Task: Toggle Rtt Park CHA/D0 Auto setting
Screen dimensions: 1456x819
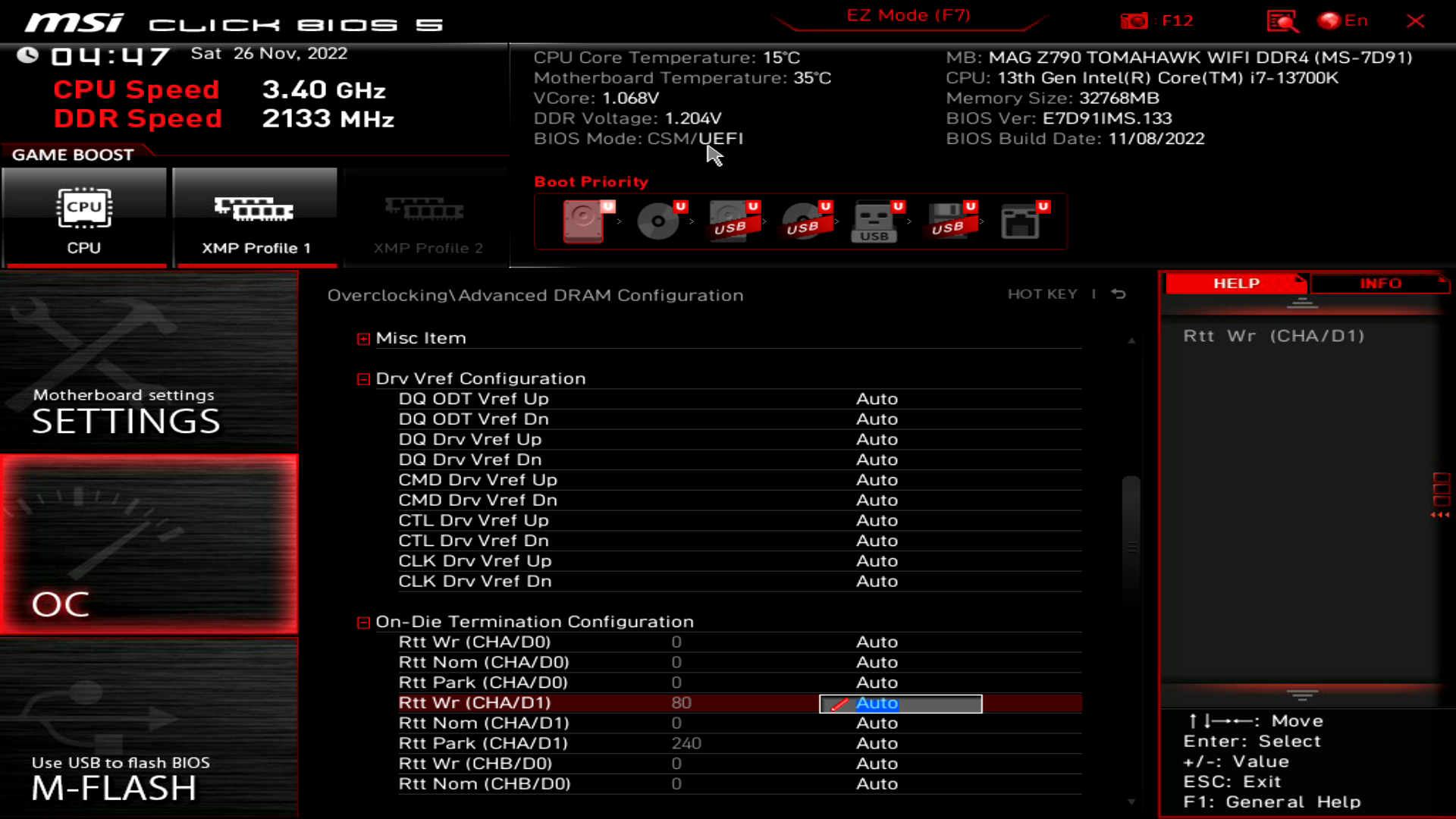Action: [x=877, y=682]
